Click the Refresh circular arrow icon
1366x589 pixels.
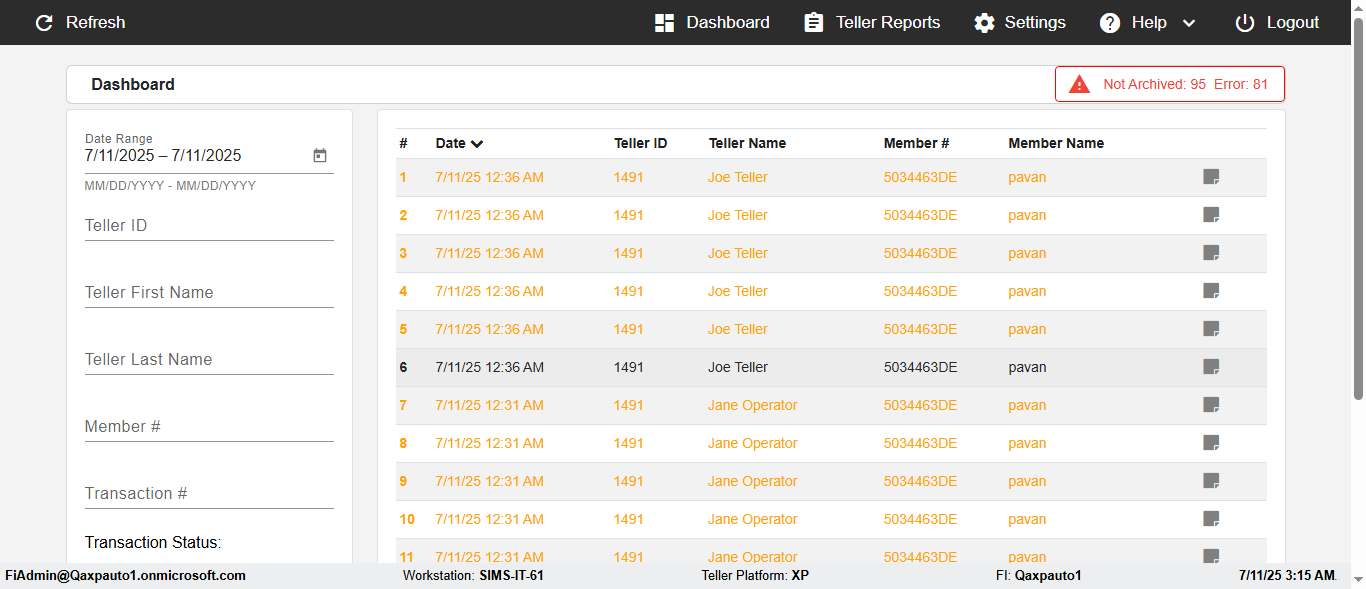(x=44, y=23)
